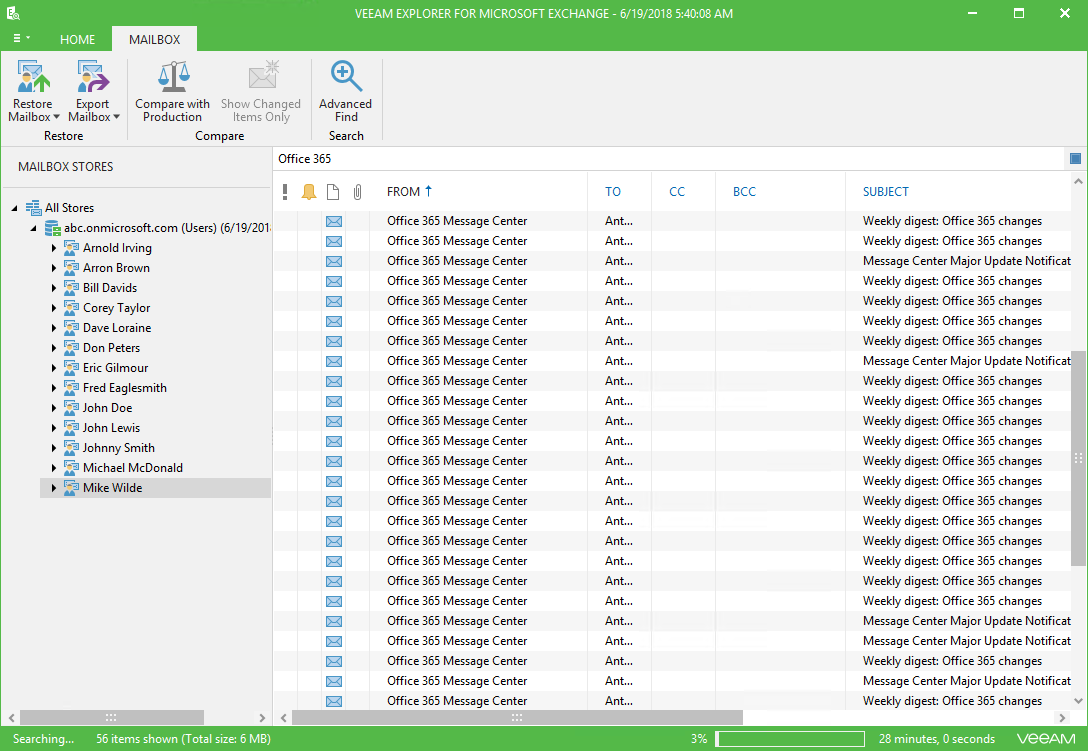Collapse the All Stores tree node

point(15,208)
